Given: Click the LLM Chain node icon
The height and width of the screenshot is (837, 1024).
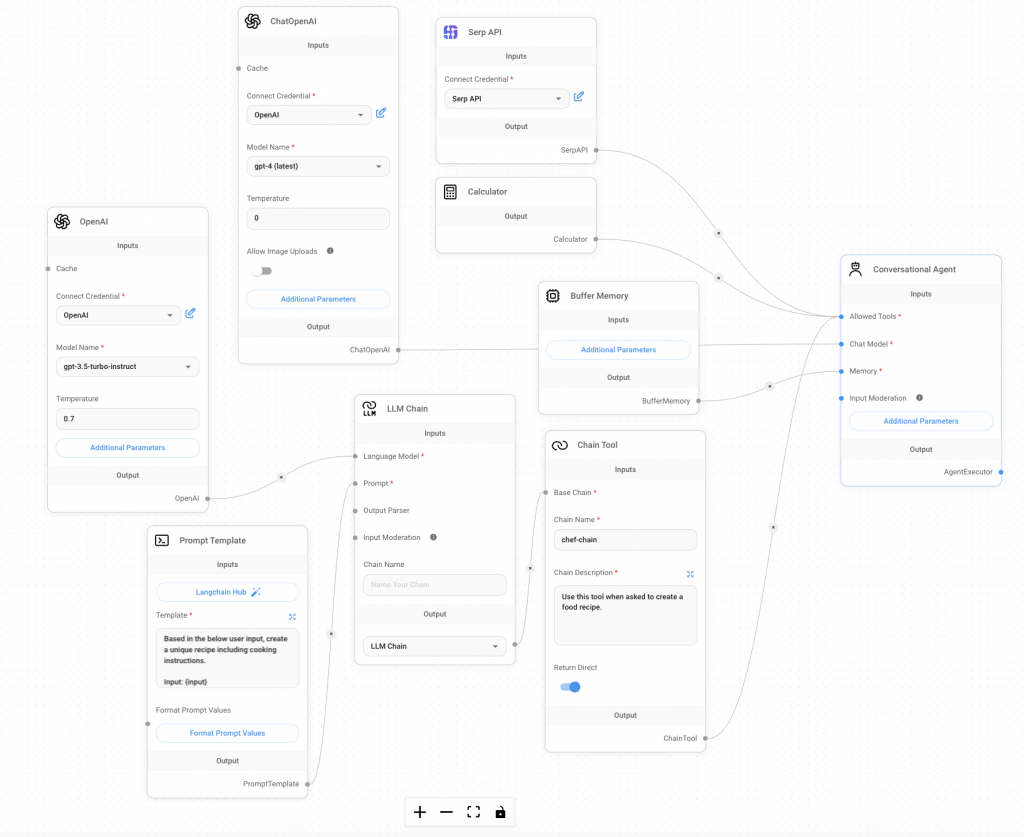Looking at the screenshot, I should [369, 409].
